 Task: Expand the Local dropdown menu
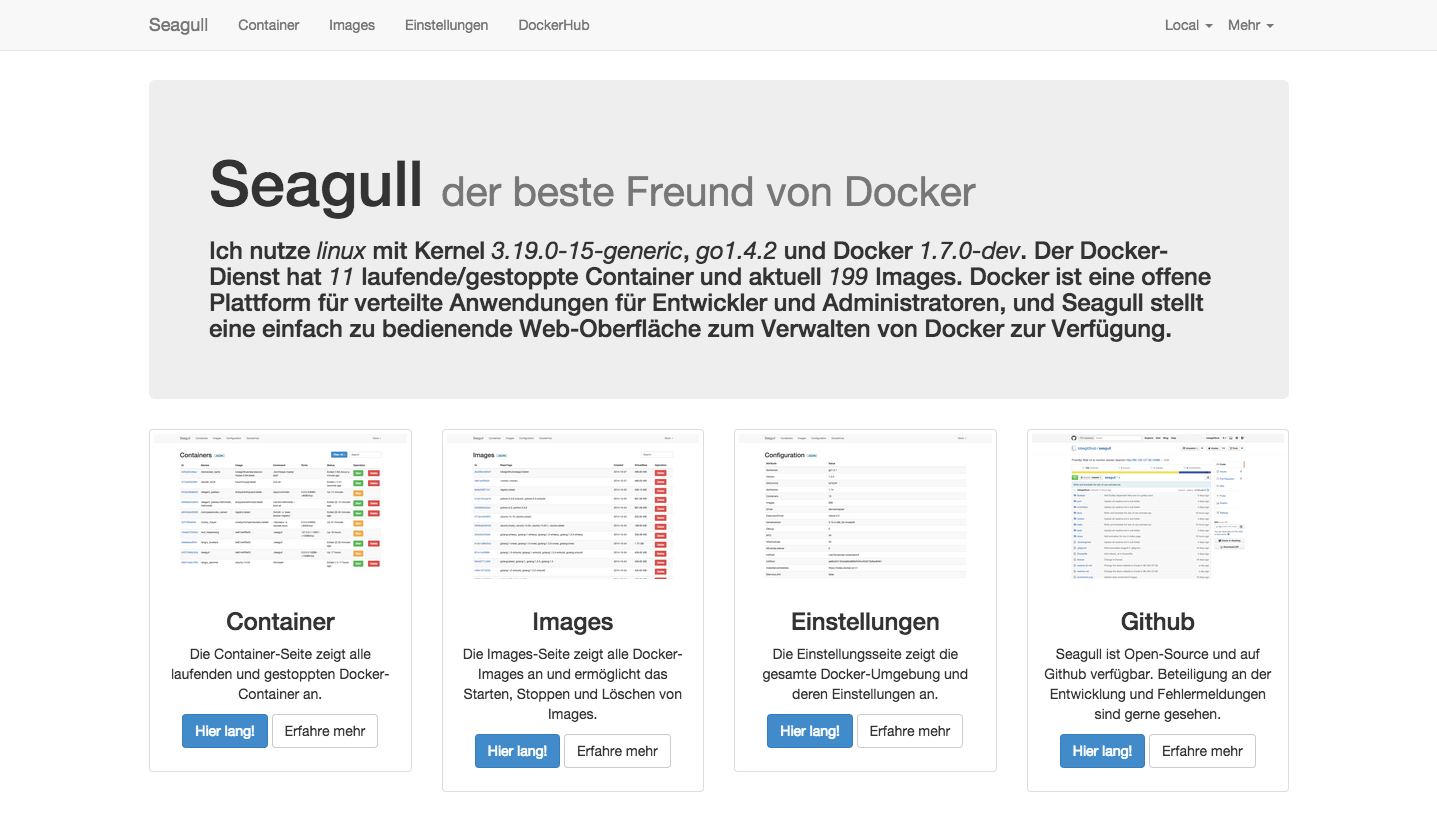1189,25
